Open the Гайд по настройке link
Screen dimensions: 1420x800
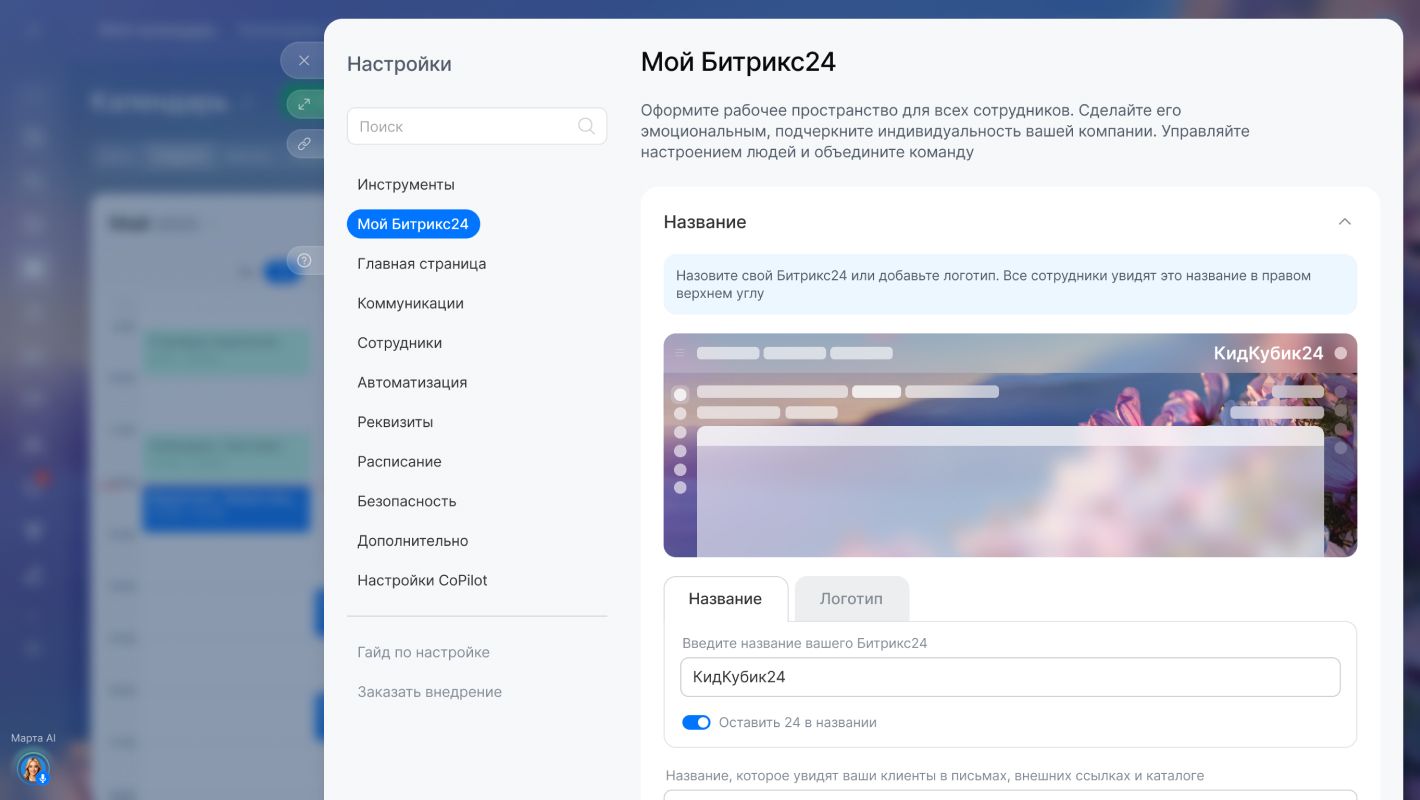(x=423, y=652)
